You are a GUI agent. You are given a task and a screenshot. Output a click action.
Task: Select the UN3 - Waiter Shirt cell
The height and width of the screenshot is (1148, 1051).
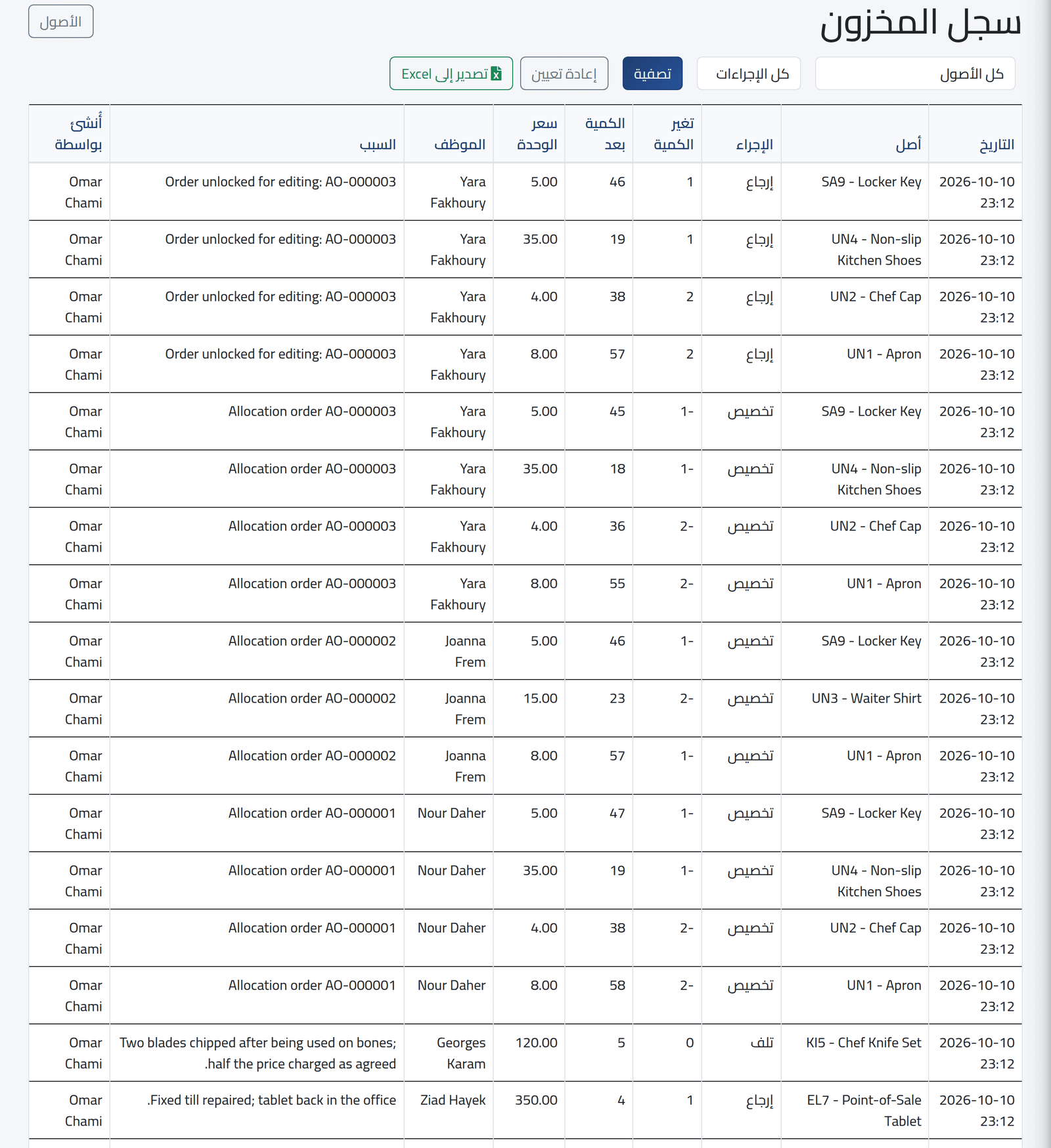coord(855,709)
